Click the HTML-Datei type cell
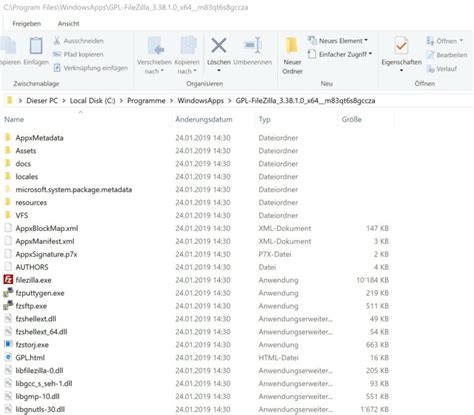Viewport: 474px width, 415px height. [278, 358]
